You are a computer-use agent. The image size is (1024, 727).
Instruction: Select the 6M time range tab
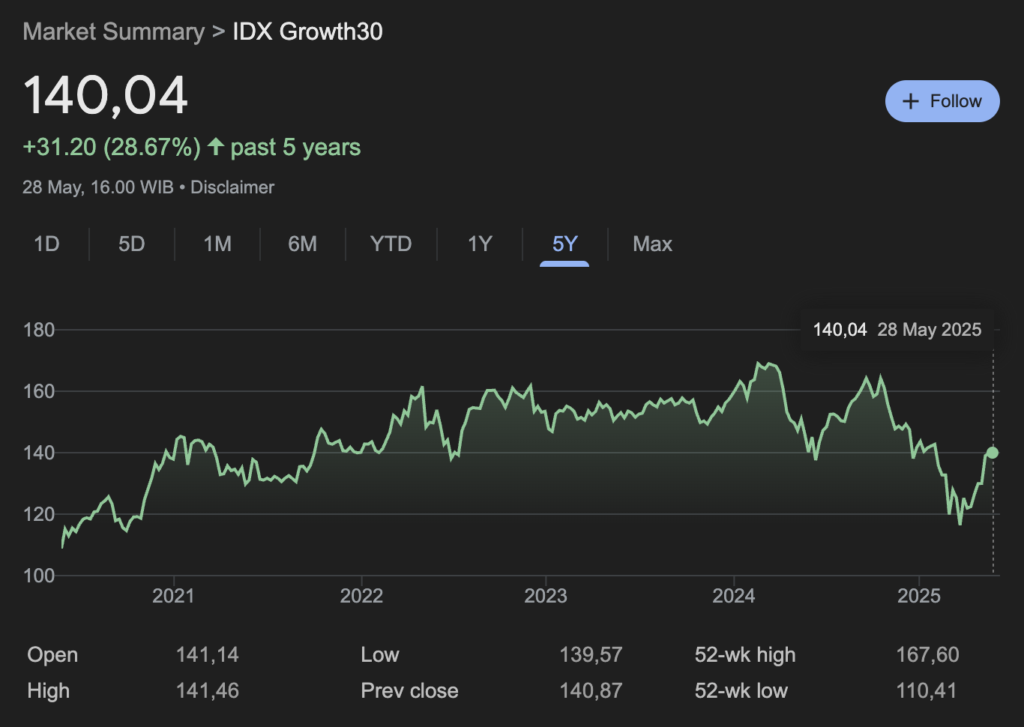point(302,244)
